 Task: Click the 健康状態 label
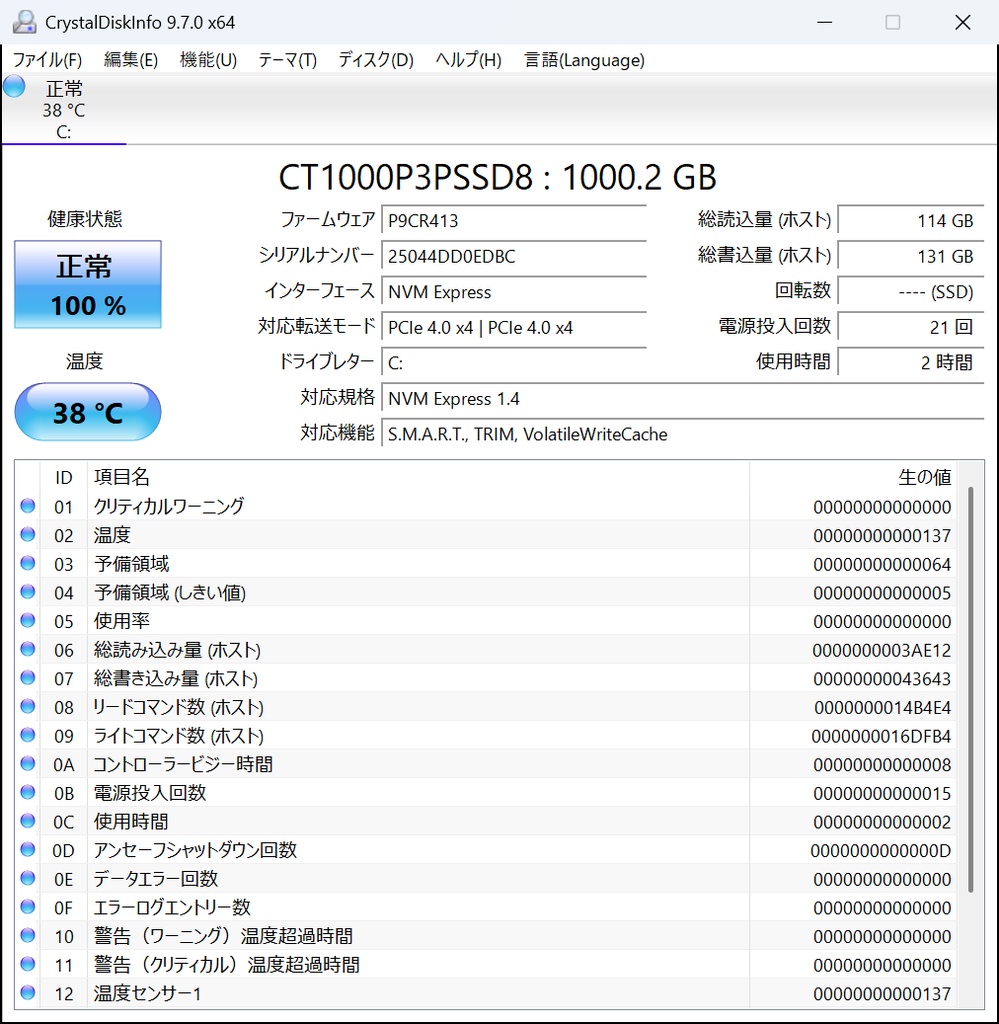tap(85, 219)
